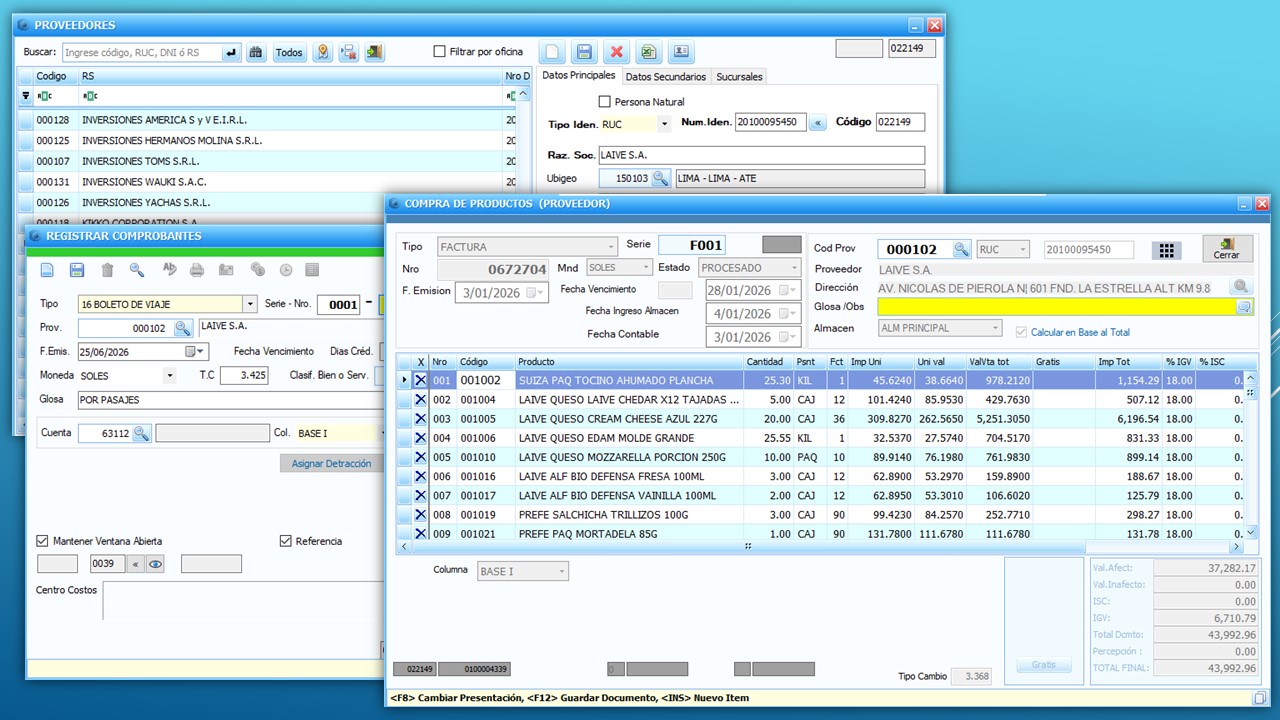Toggle Calcular en Base al Total checkbox
1280x720 pixels.
[x=1021, y=332]
